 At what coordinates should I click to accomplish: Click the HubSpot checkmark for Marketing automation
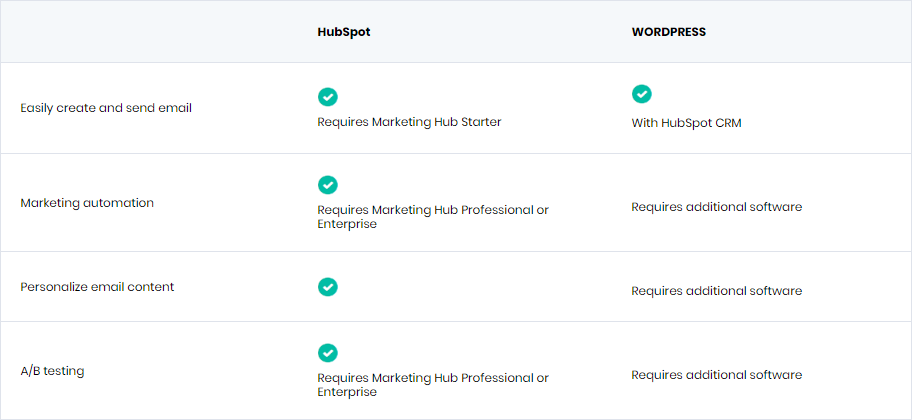(x=327, y=185)
